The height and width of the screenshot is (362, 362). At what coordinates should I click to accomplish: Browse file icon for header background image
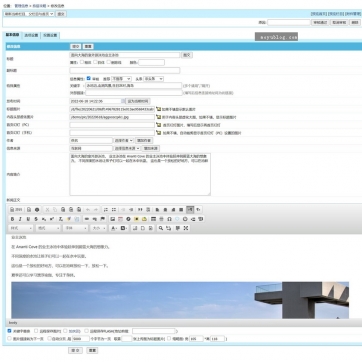pos(158,117)
